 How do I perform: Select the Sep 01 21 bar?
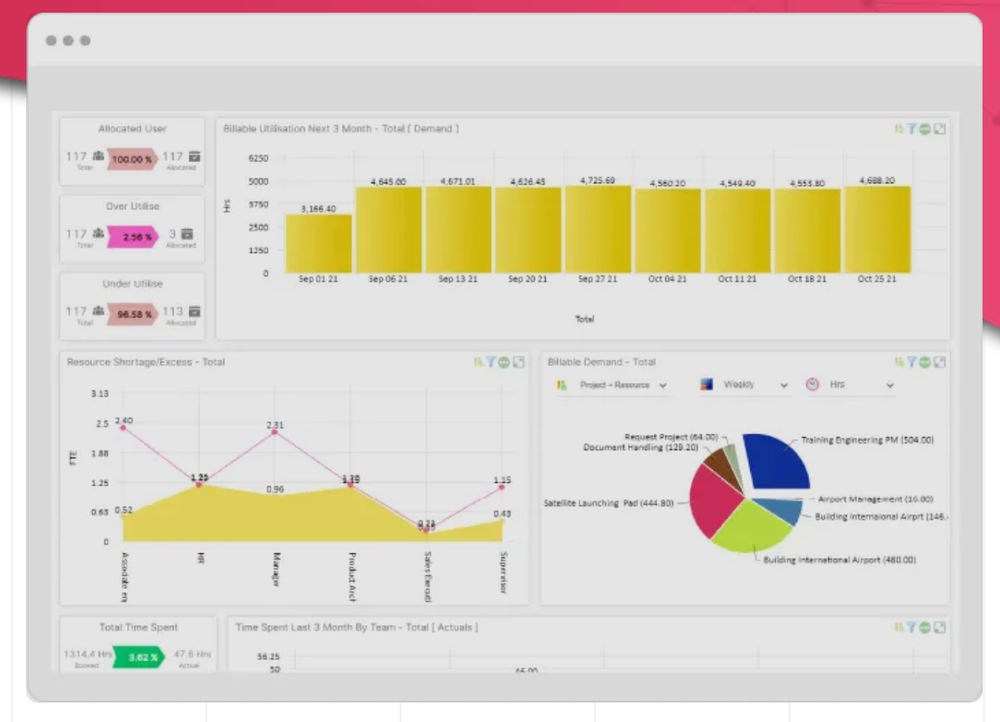coord(318,244)
